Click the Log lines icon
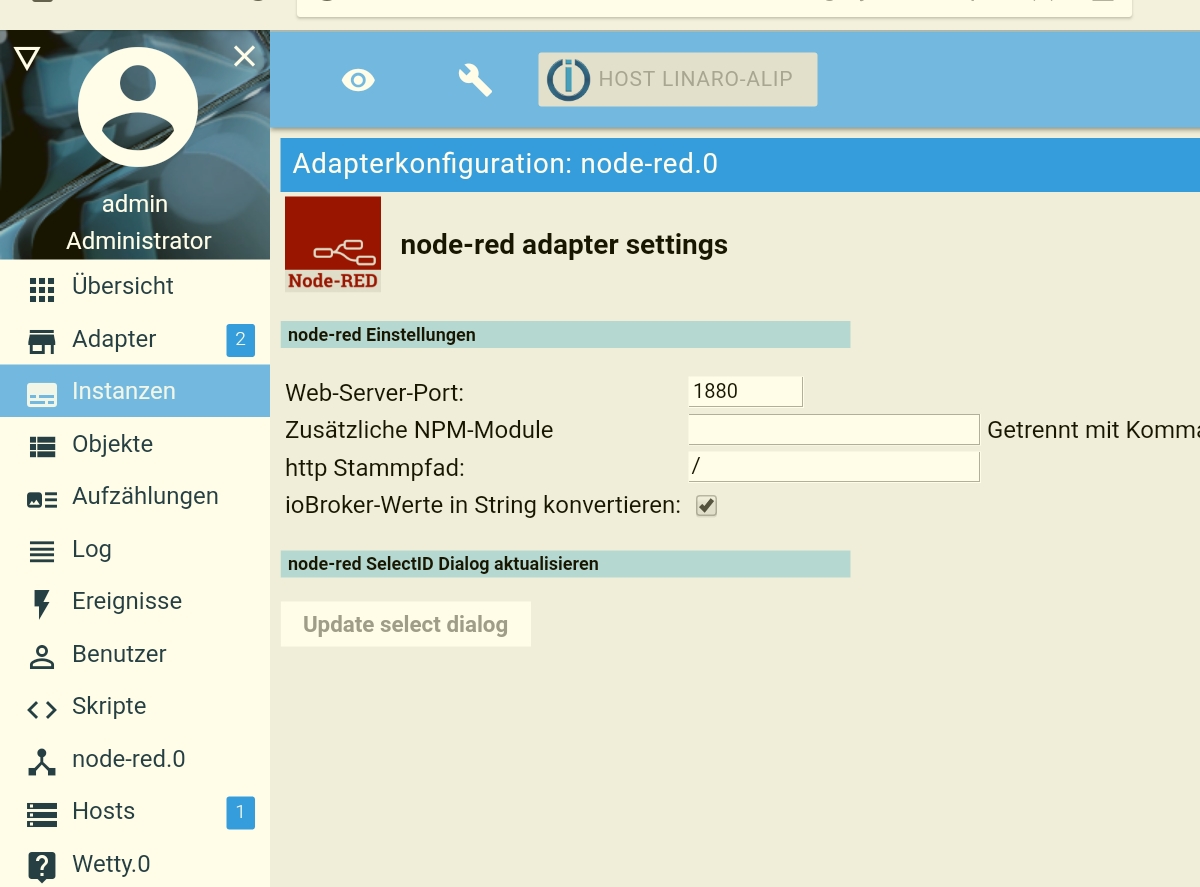This screenshot has width=1200, height=887. point(41,552)
